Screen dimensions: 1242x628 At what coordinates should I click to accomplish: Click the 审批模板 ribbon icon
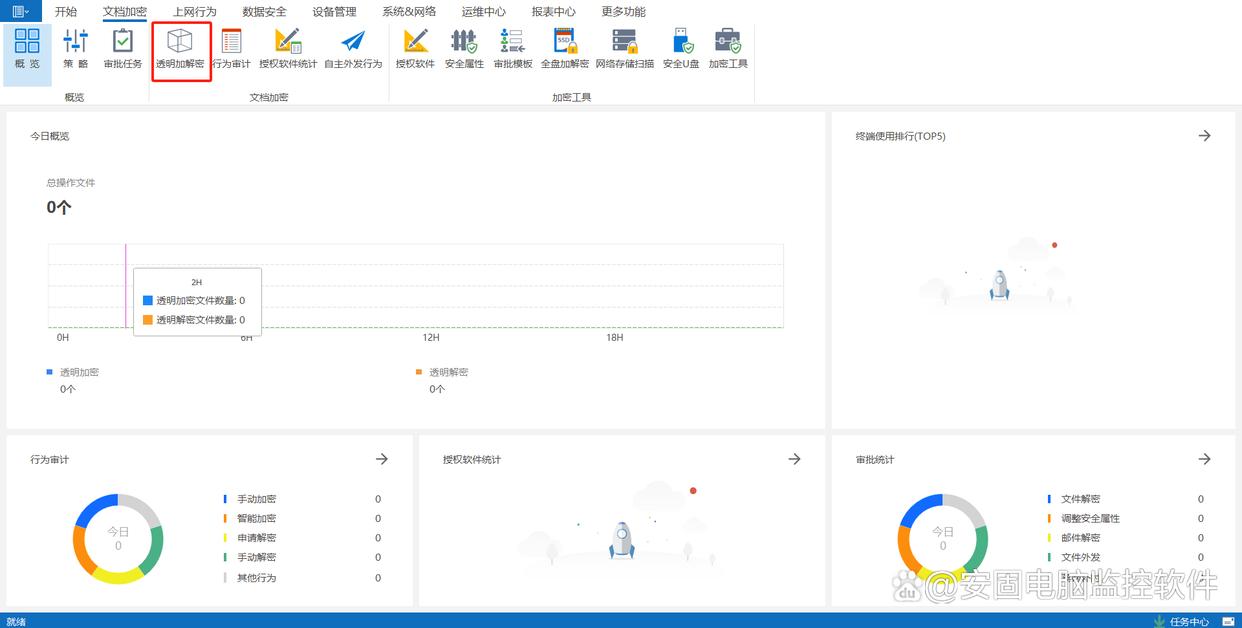pyautogui.click(x=513, y=50)
